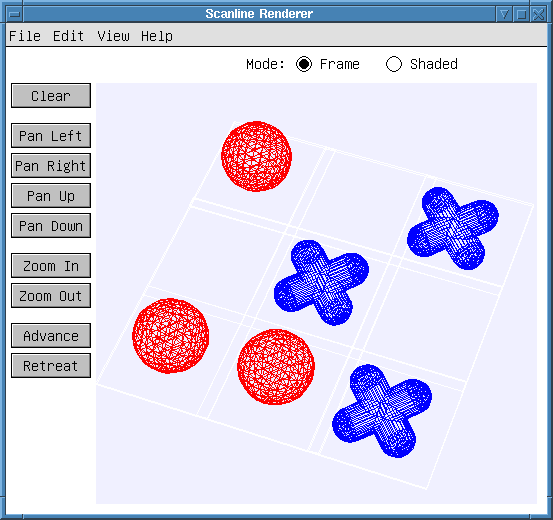This screenshot has width=553, height=520.
Task: Zoom in on the scene
Action: click(x=51, y=265)
